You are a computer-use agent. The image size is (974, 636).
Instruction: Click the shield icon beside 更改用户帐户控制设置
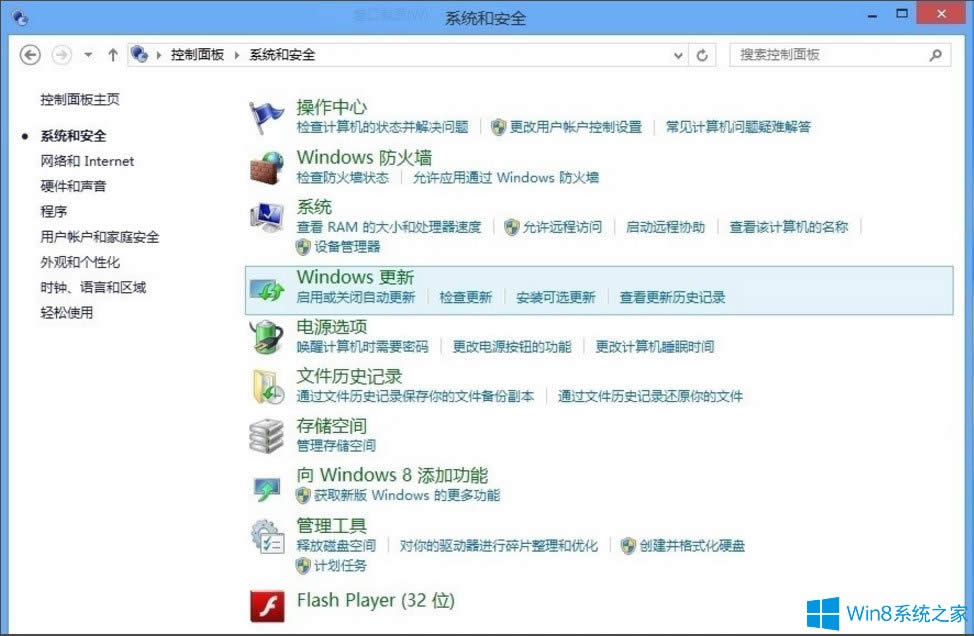pos(498,127)
